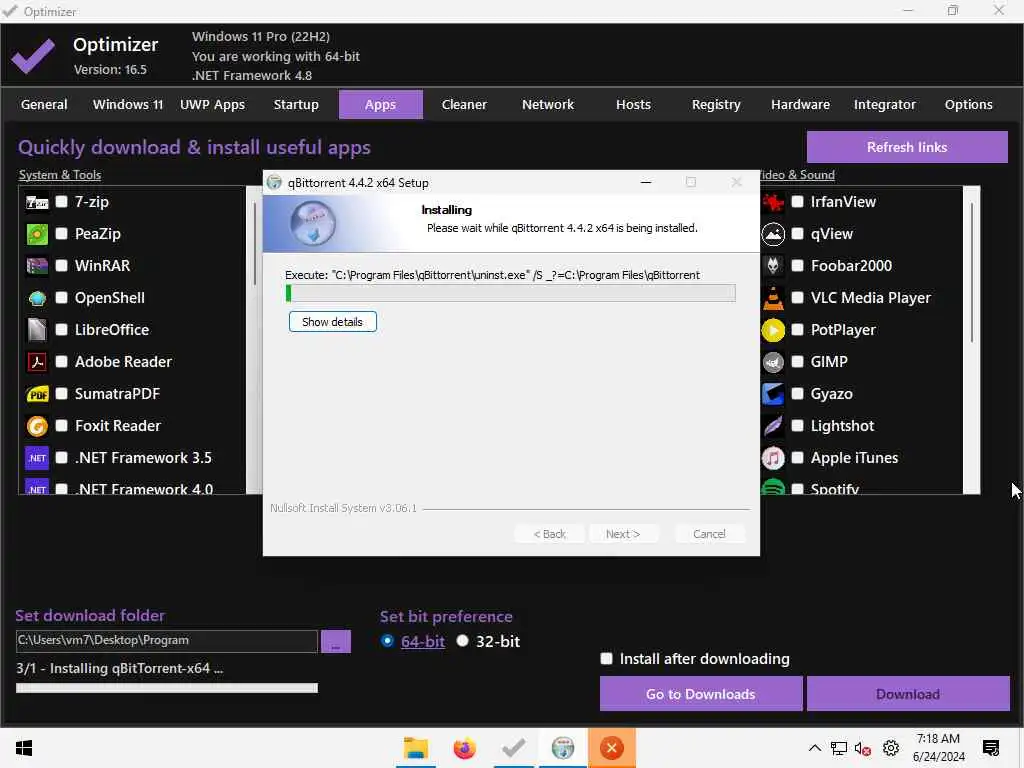1024x768 pixels.
Task: Open the Registry tab
Action: pos(716,104)
